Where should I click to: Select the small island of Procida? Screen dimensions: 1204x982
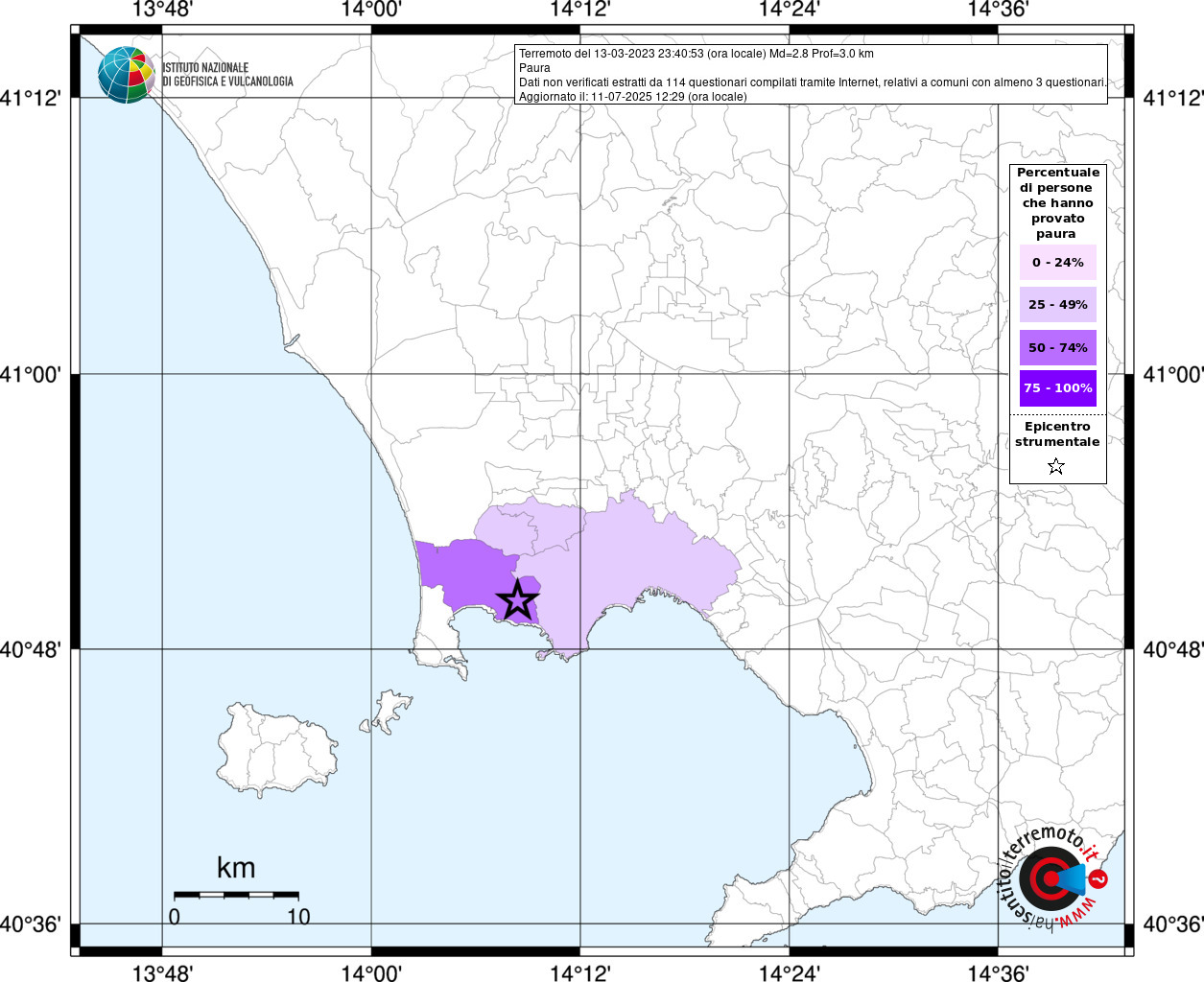click(391, 710)
